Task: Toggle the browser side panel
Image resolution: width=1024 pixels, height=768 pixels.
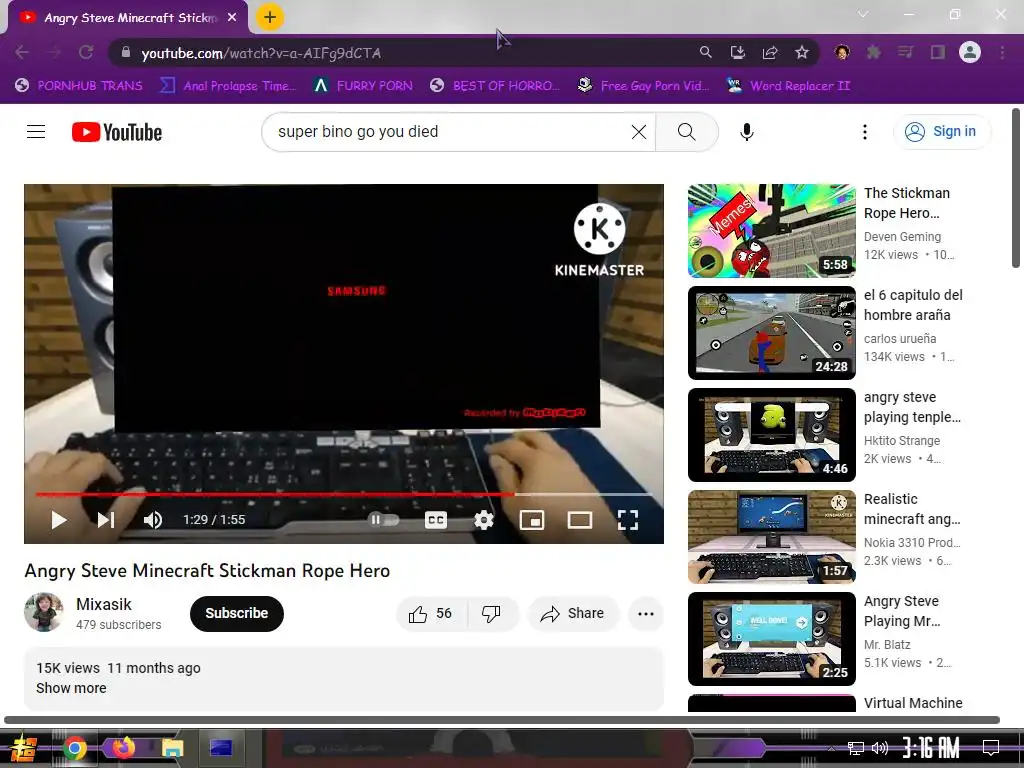Action: click(x=938, y=52)
